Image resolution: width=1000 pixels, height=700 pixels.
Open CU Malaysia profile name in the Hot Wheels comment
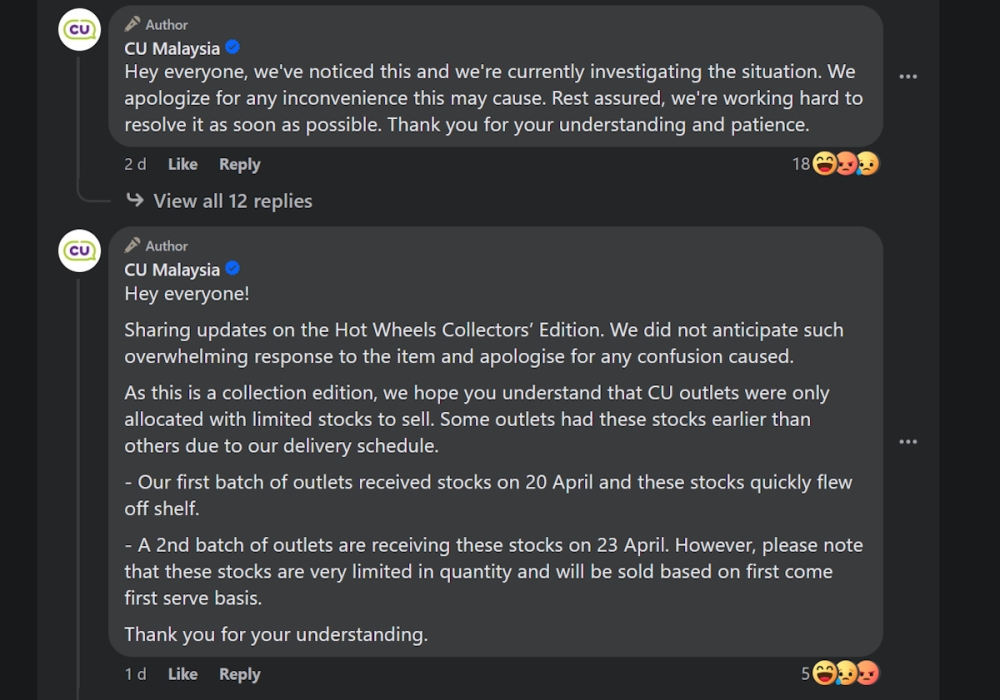pyautogui.click(x=171, y=270)
